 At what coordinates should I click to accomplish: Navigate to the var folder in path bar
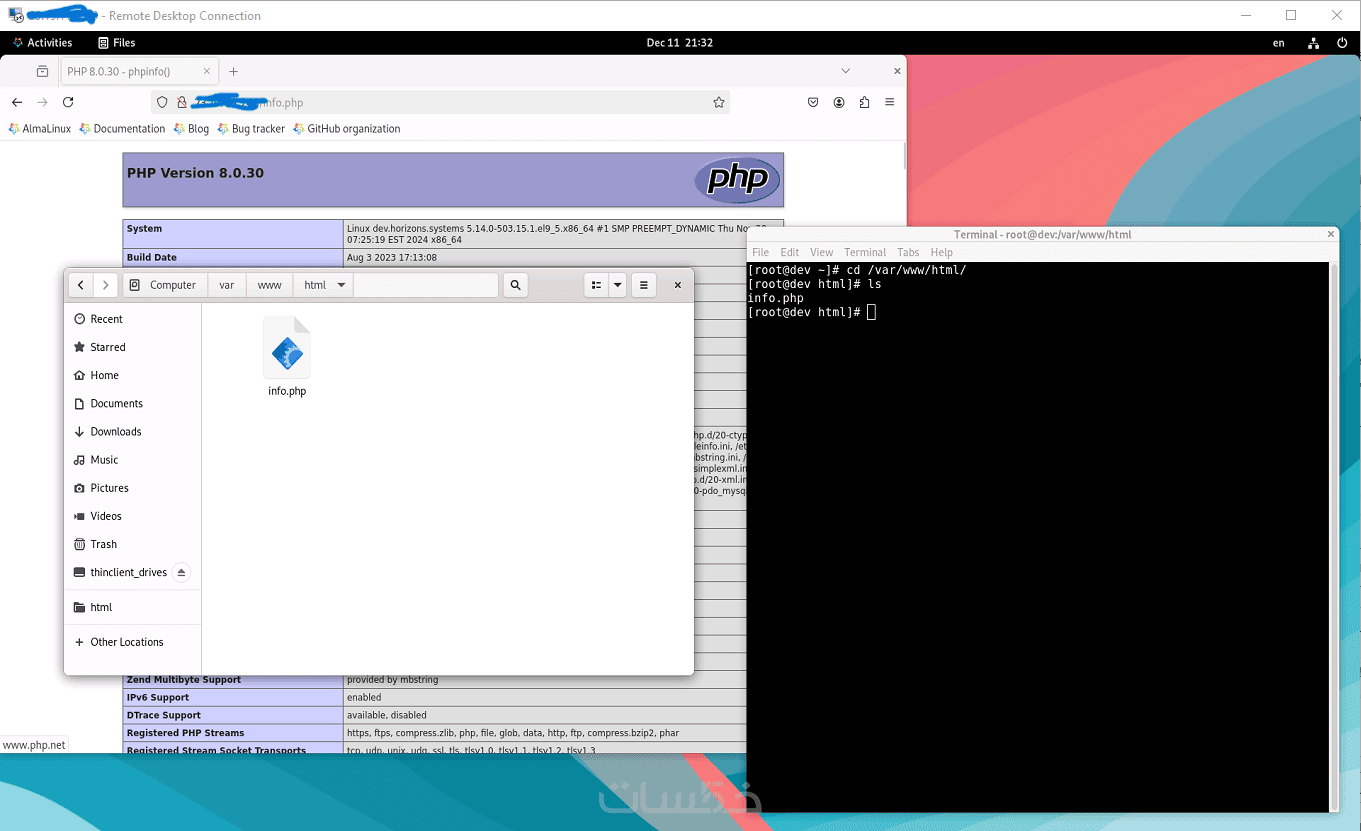pyautogui.click(x=227, y=285)
